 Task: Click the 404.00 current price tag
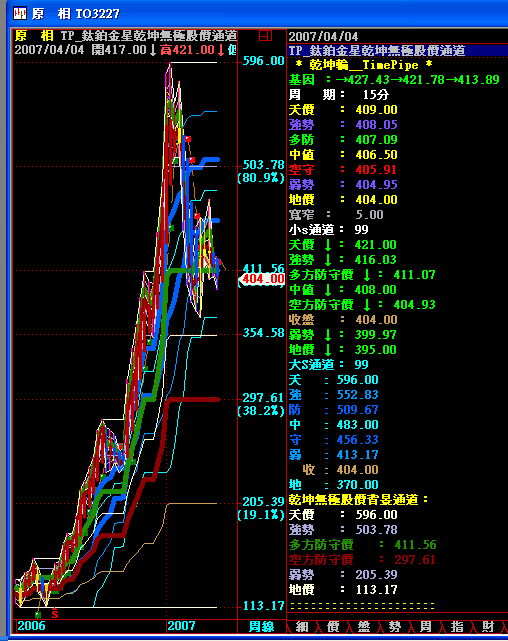(x=262, y=279)
